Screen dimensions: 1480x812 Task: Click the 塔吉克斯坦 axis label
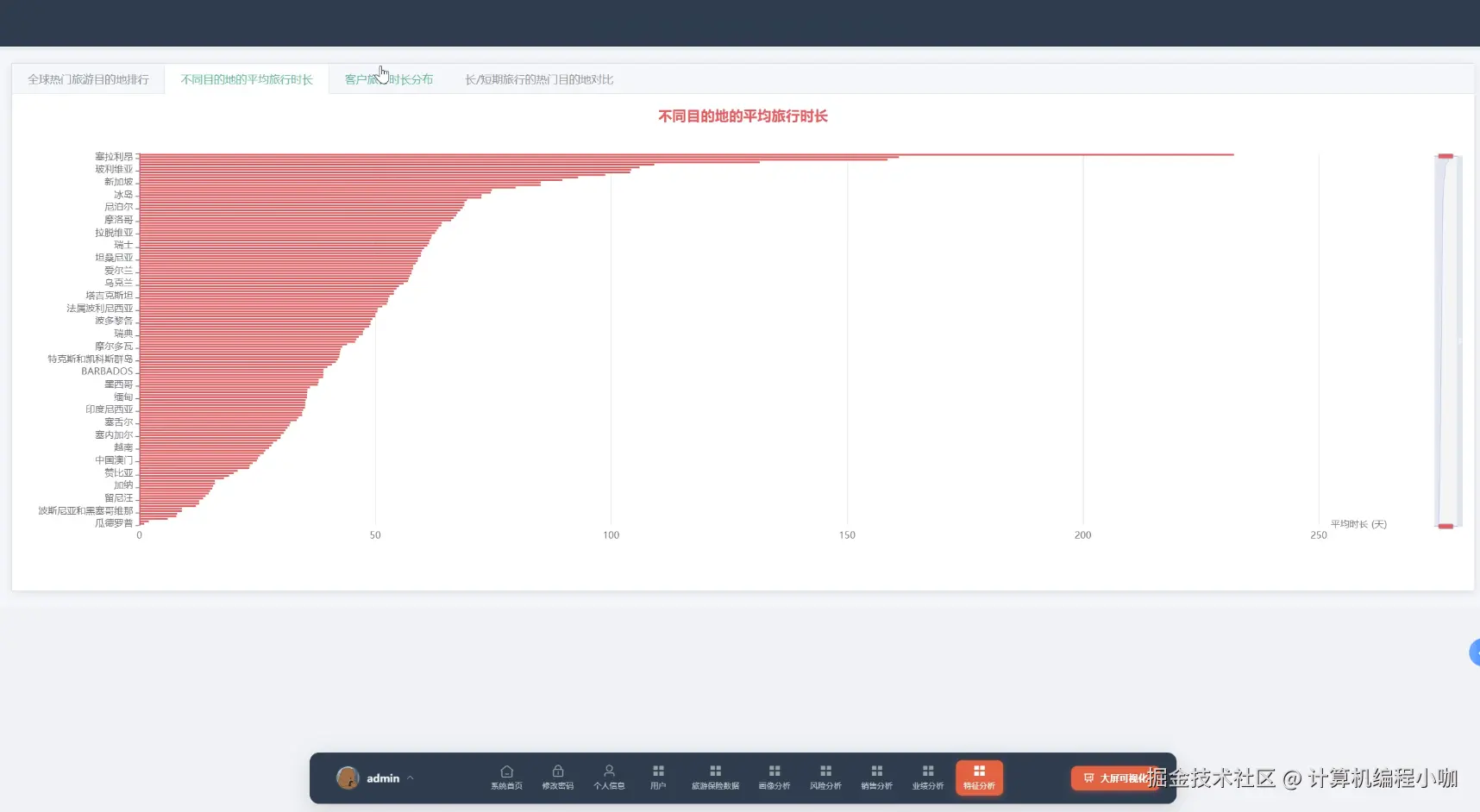click(x=110, y=296)
